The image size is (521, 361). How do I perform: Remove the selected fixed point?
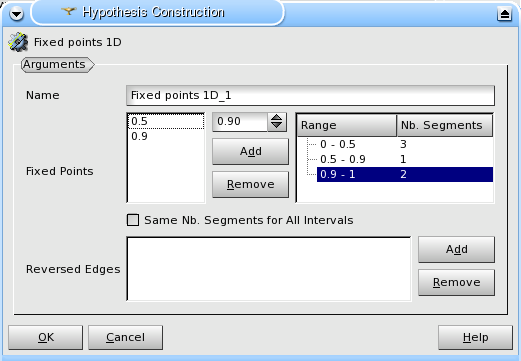pyautogui.click(x=251, y=184)
